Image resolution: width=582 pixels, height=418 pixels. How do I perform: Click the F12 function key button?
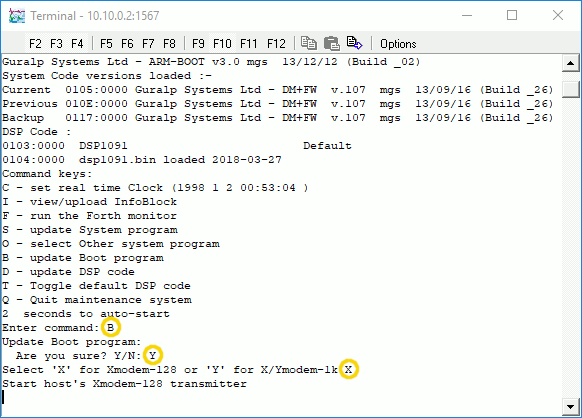[277, 44]
